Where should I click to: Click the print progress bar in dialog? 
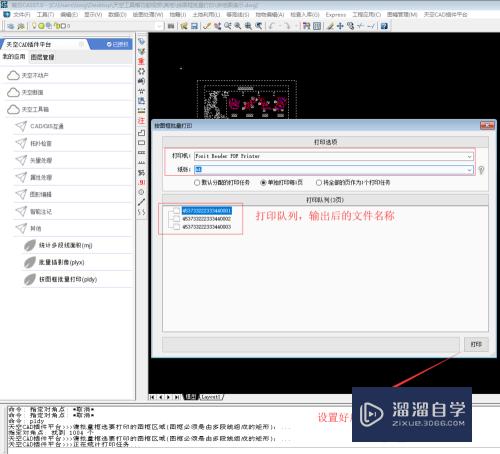(311, 344)
